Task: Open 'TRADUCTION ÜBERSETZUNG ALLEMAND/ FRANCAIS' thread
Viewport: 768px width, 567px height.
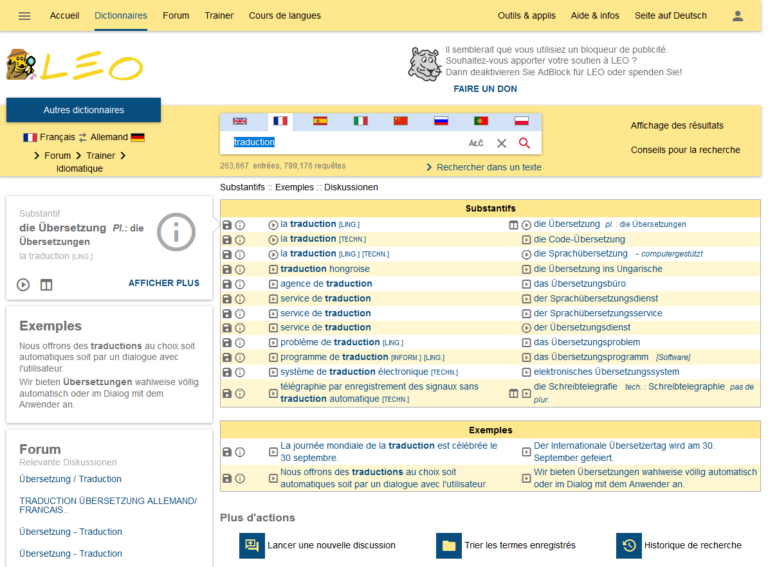Action: (108, 505)
